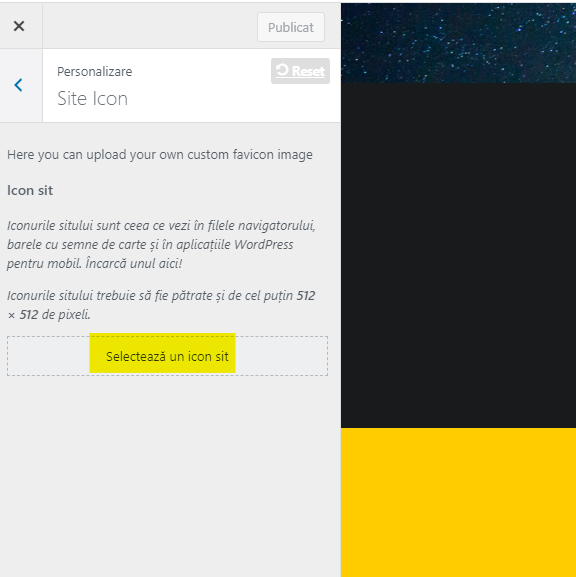Choose "Selectează un icon sit" to upload favicon
The image size is (576, 577).
click(167, 356)
